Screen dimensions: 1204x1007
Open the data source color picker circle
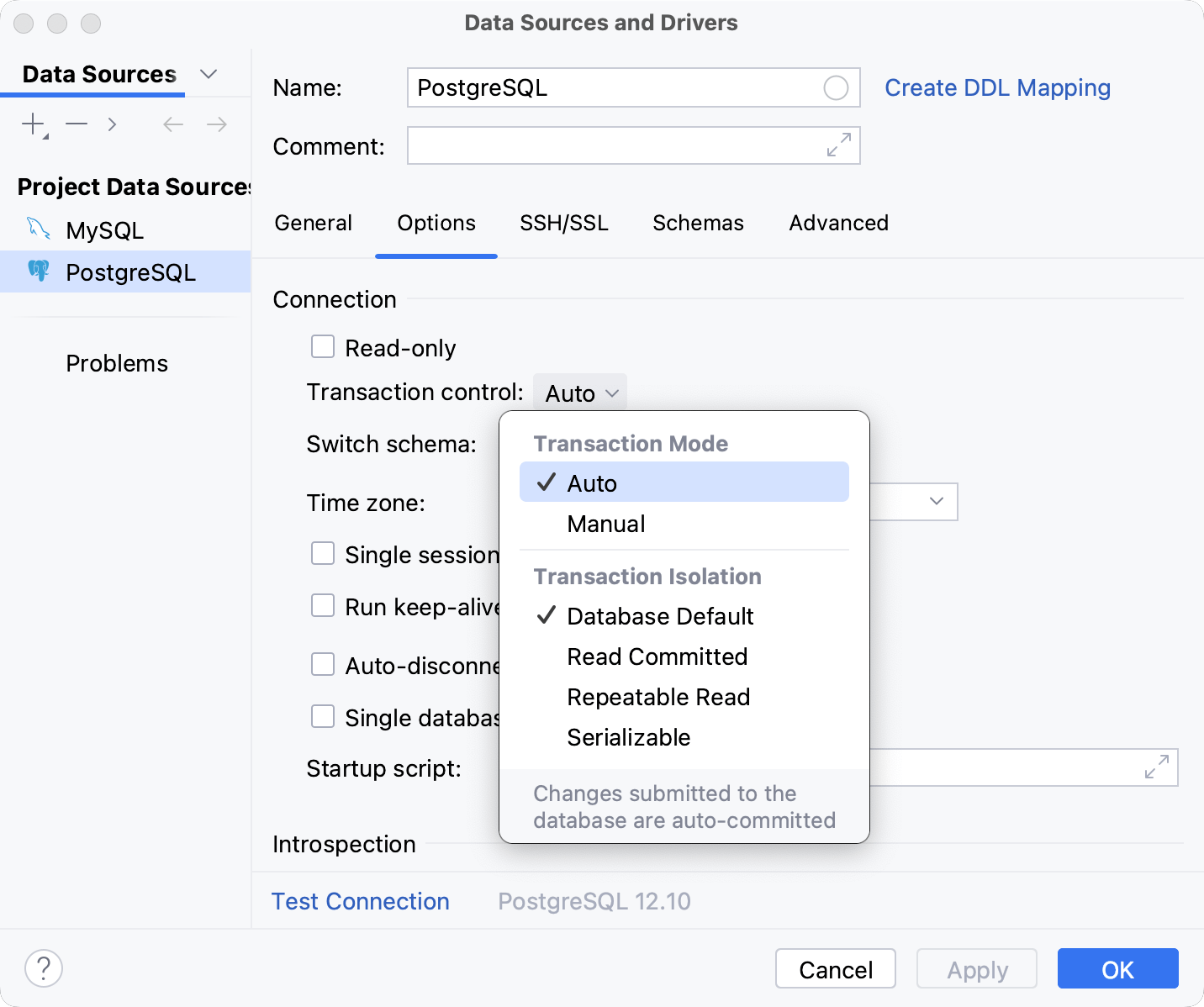(837, 87)
